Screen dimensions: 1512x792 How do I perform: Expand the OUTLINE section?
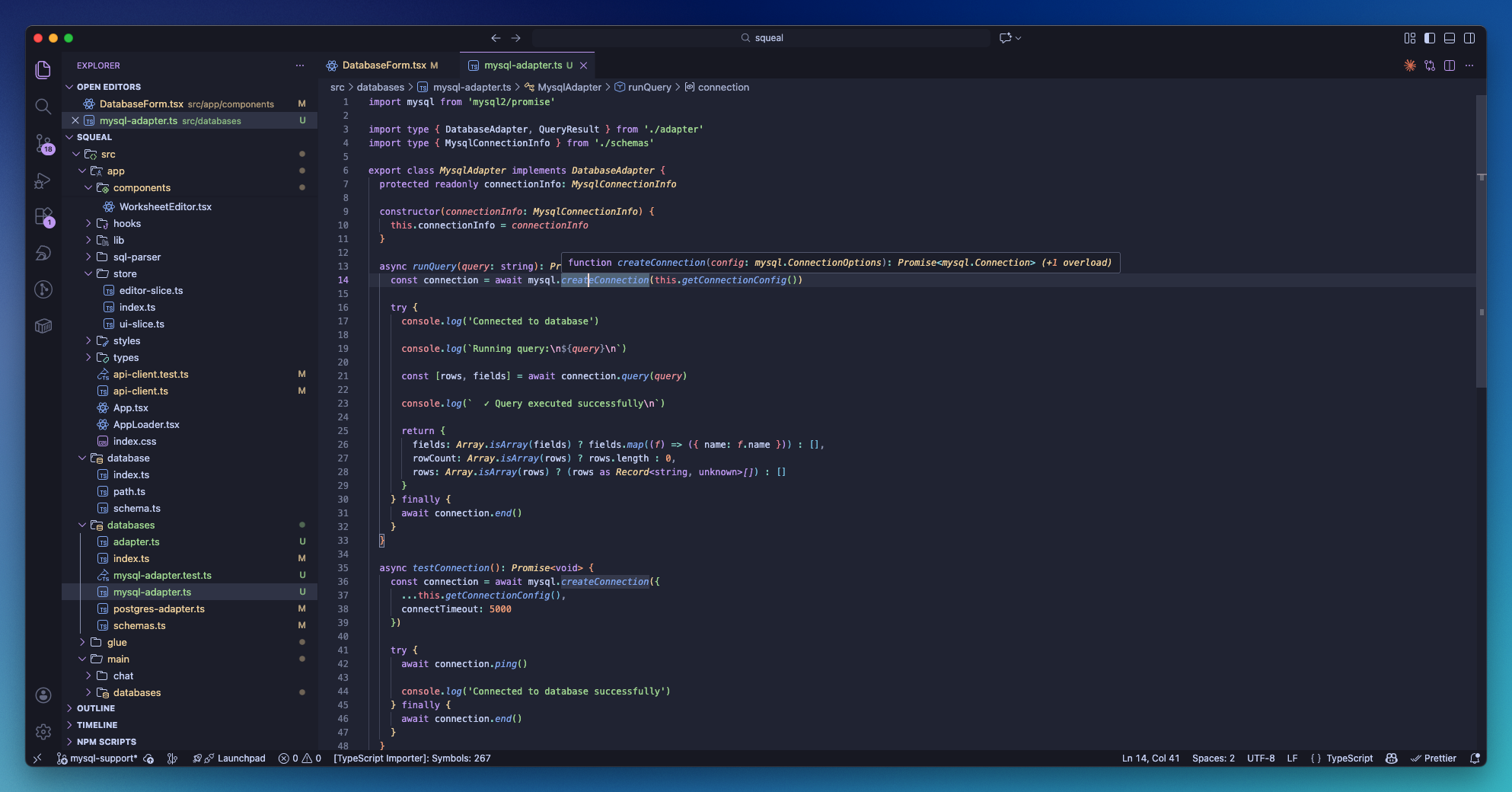point(95,708)
